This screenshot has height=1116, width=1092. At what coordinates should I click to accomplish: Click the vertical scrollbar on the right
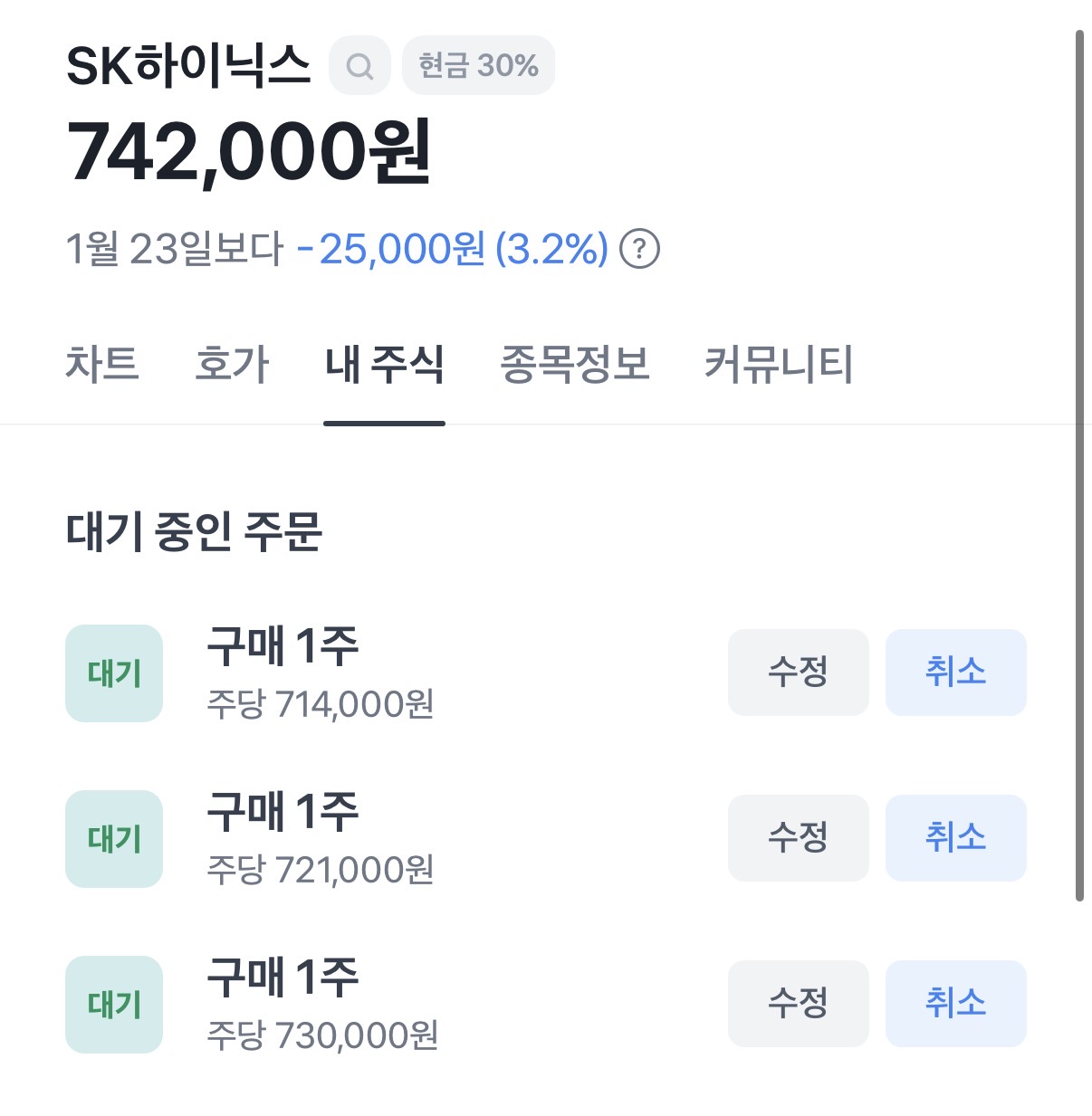pos(1079,465)
